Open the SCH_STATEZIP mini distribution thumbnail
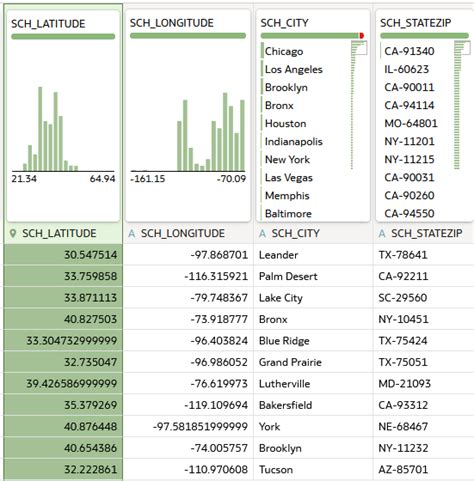 [462, 48]
